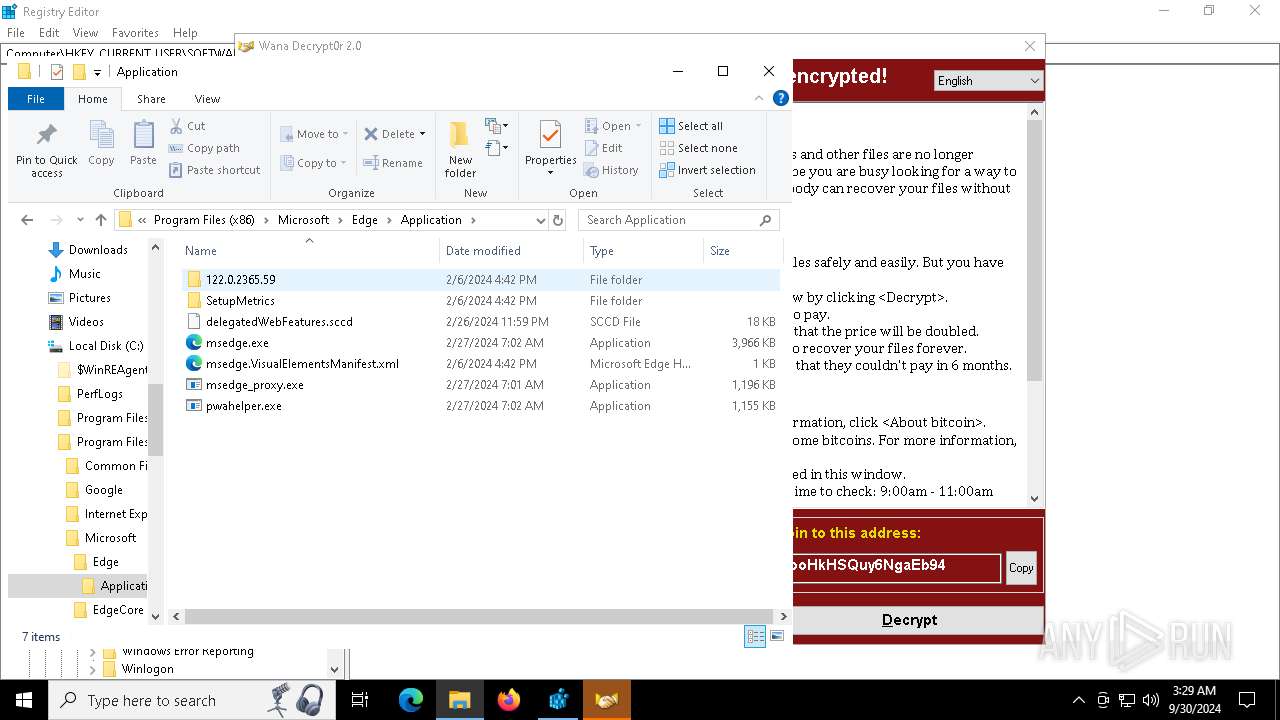
Task: Click the Decrypt button
Action: [x=917, y=620]
